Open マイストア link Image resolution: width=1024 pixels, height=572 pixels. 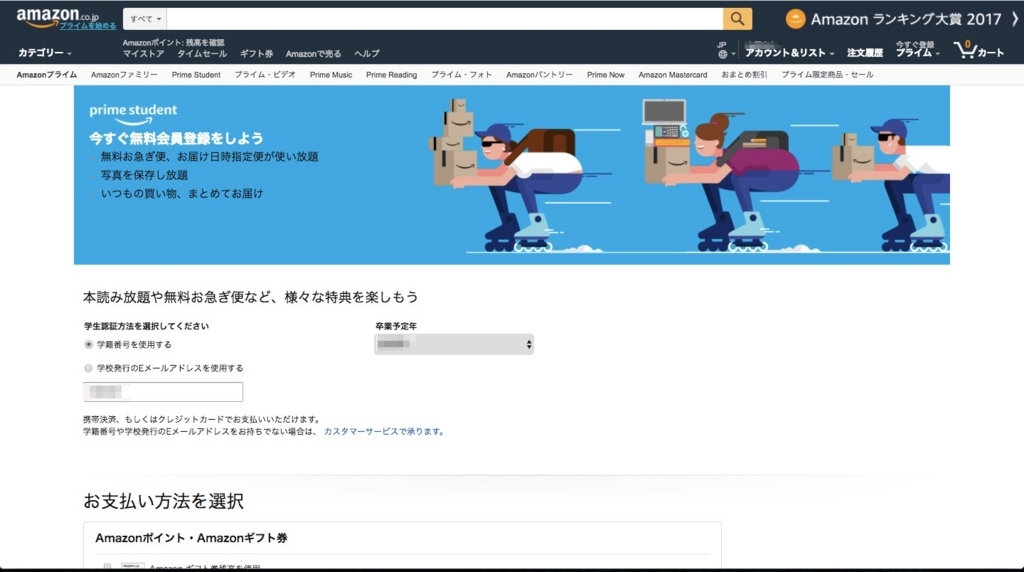click(143, 54)
